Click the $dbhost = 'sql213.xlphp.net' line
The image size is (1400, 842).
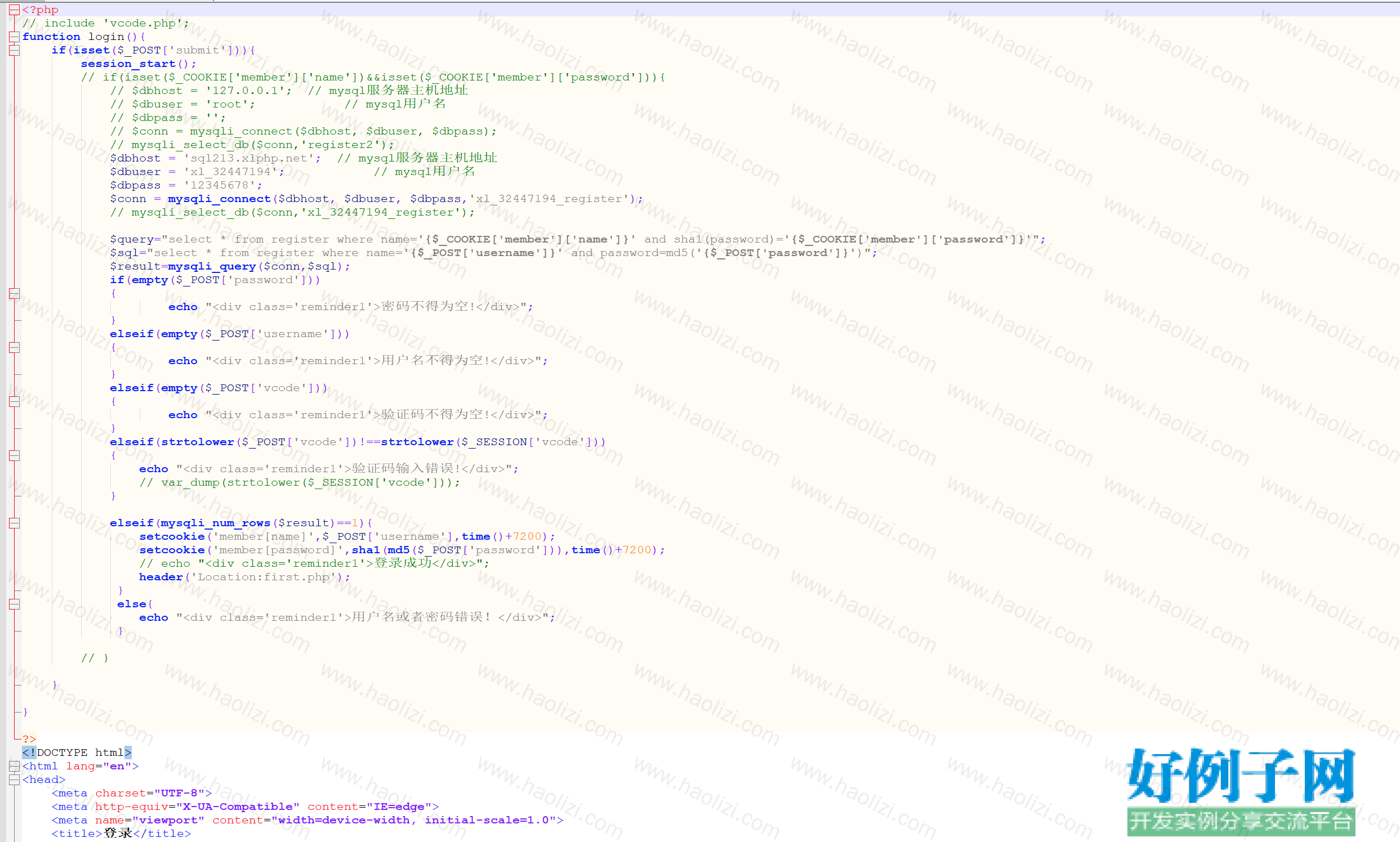pyautogui.click(x=304, y=158)
